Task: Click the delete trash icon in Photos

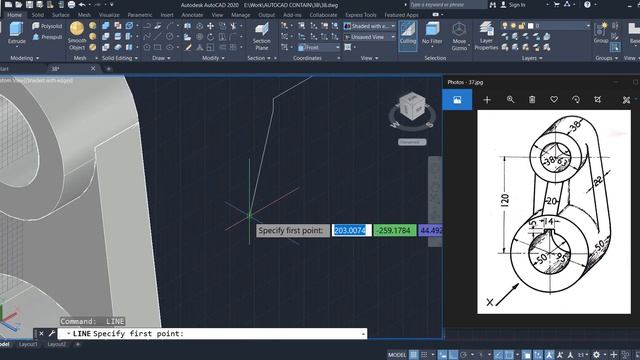Action: click(532, 100)
